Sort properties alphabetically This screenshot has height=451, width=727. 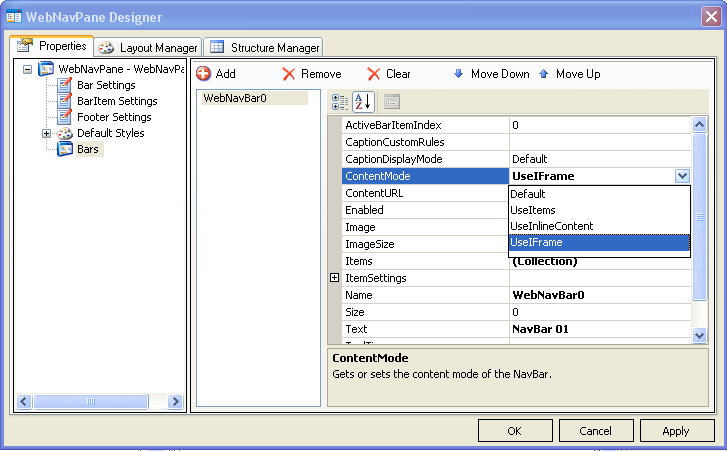(363, 102)
